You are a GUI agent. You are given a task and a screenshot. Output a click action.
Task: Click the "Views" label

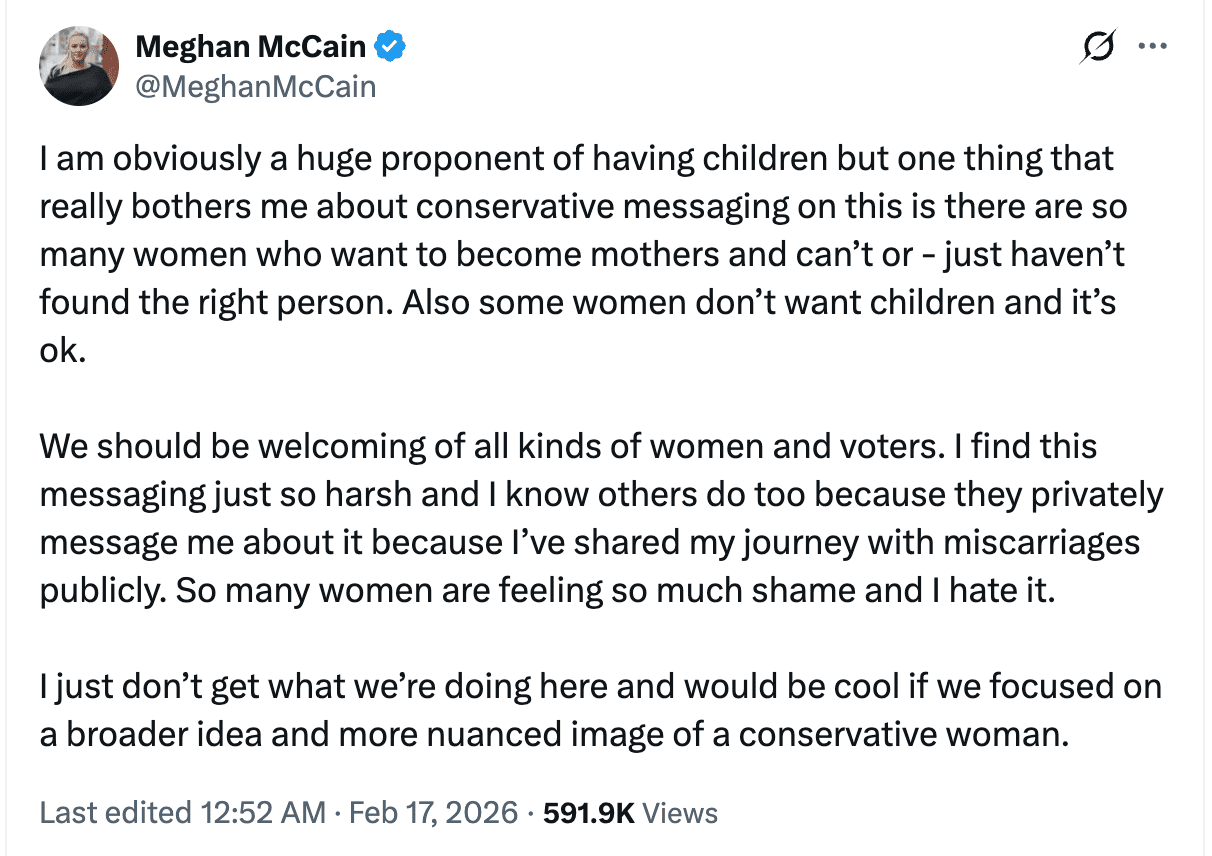click(680, 812)
